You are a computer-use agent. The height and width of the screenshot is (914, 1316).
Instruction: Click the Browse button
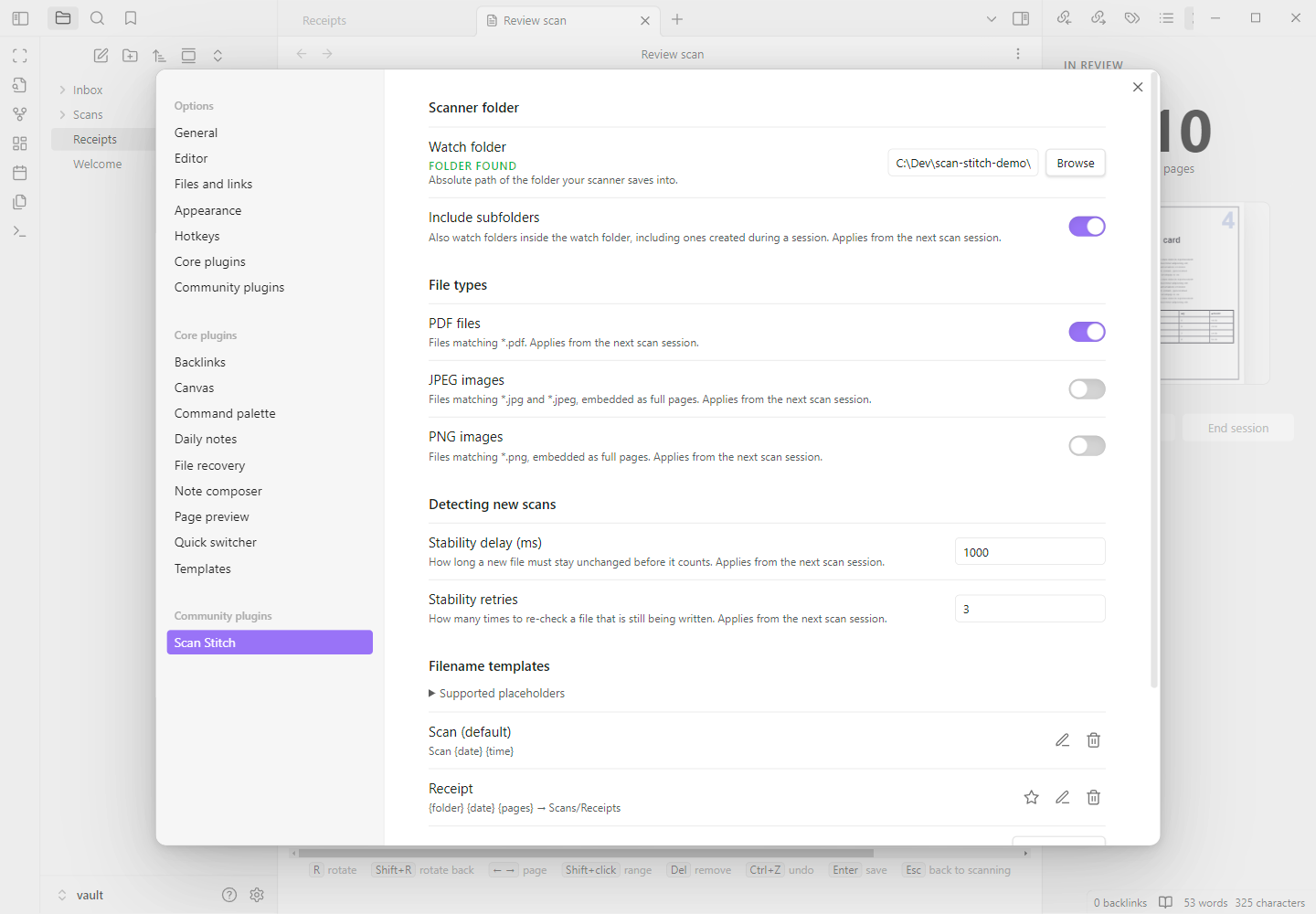(x=1076, y=163)
